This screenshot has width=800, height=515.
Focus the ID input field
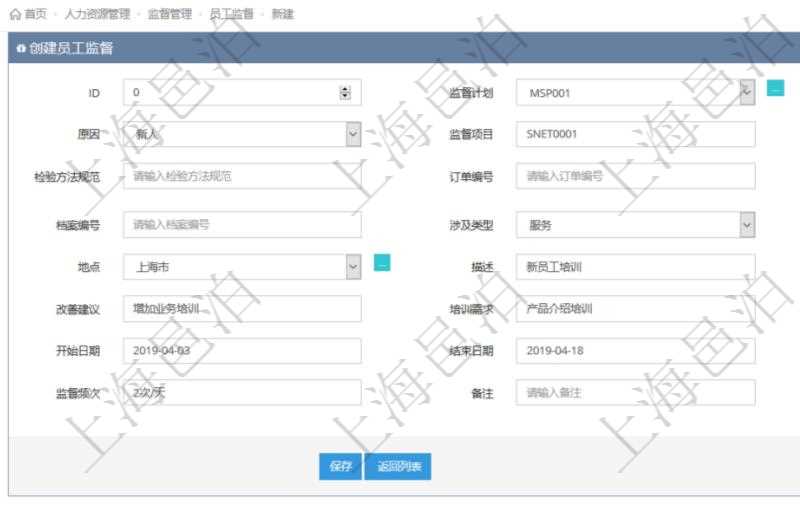[x=242, y=92]
